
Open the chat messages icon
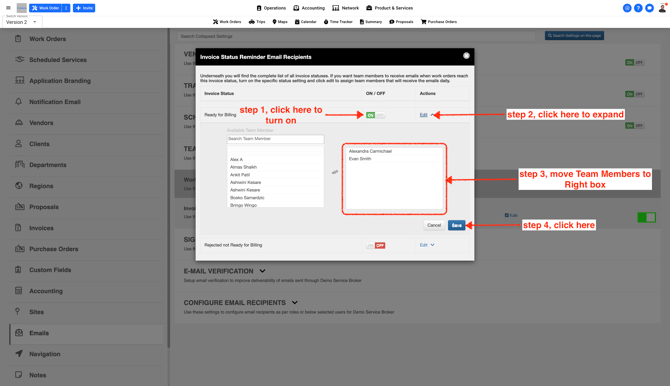[649, 8]
